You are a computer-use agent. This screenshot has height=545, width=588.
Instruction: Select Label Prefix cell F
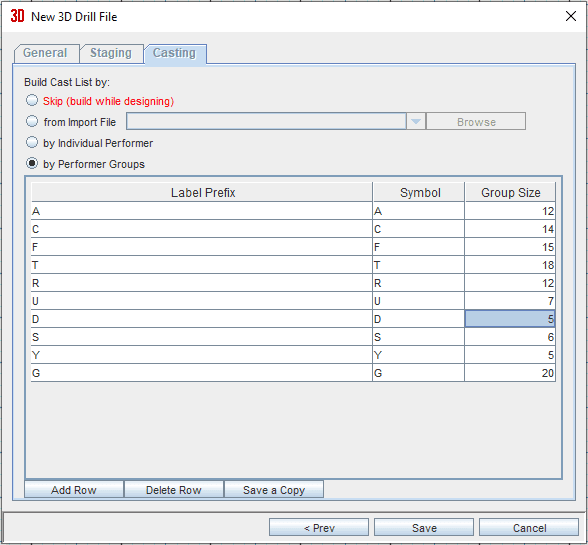[x=202, y=247]
